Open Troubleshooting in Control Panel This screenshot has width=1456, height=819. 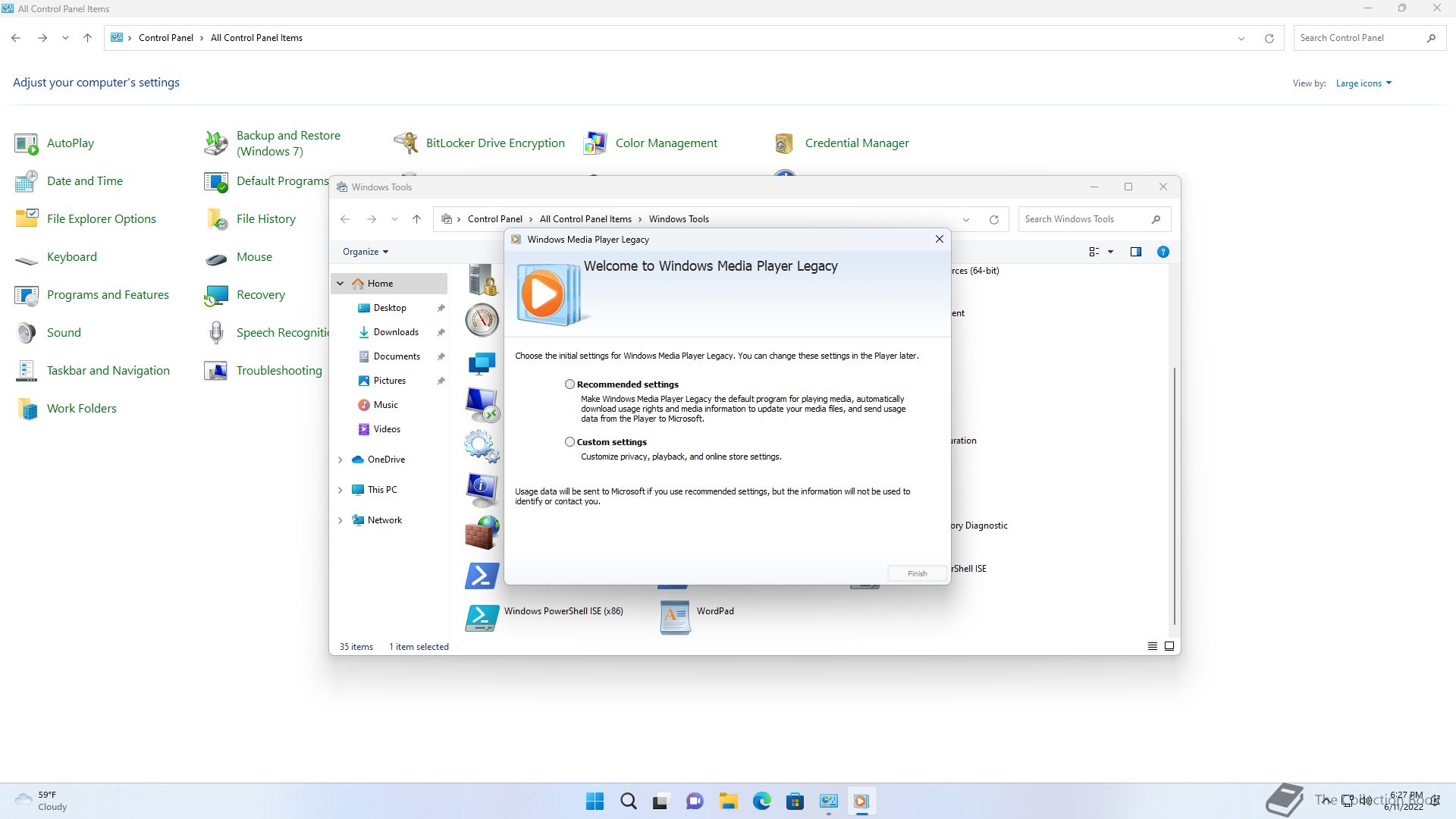[263, 370]
